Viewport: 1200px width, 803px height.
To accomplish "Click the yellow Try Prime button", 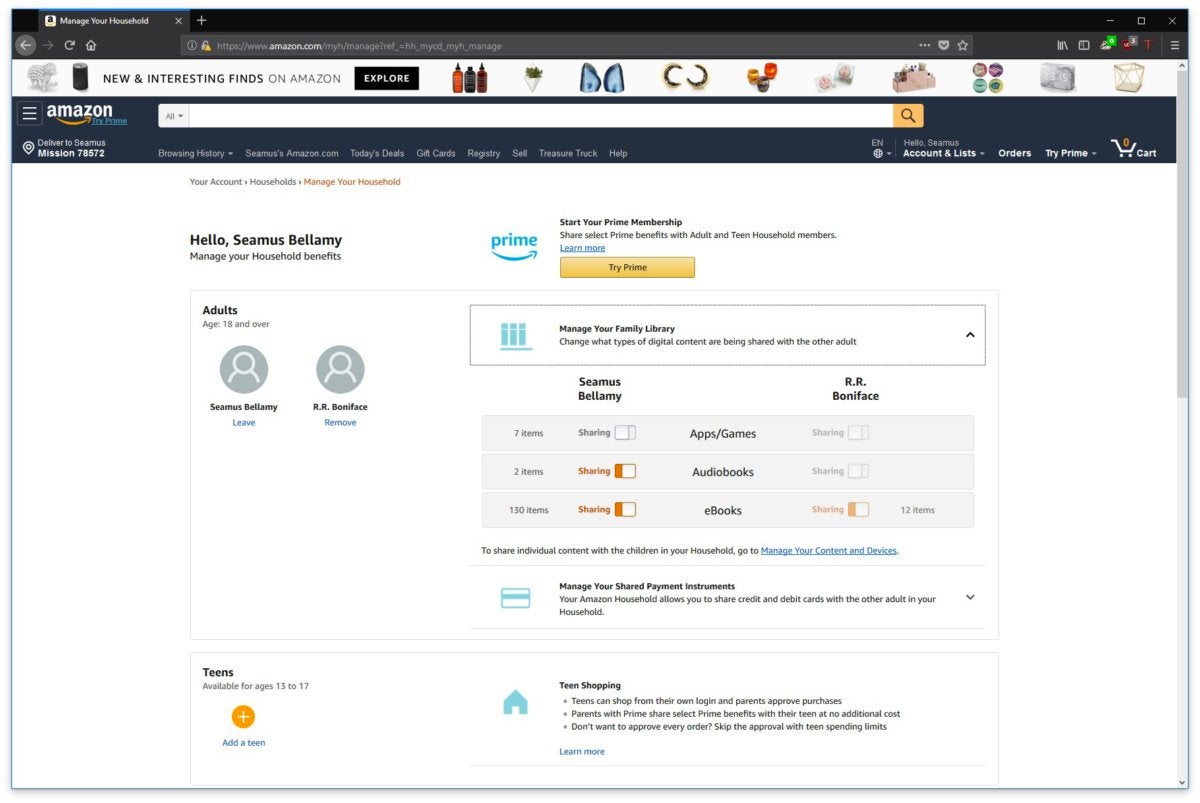I will (x=627, y=268).
